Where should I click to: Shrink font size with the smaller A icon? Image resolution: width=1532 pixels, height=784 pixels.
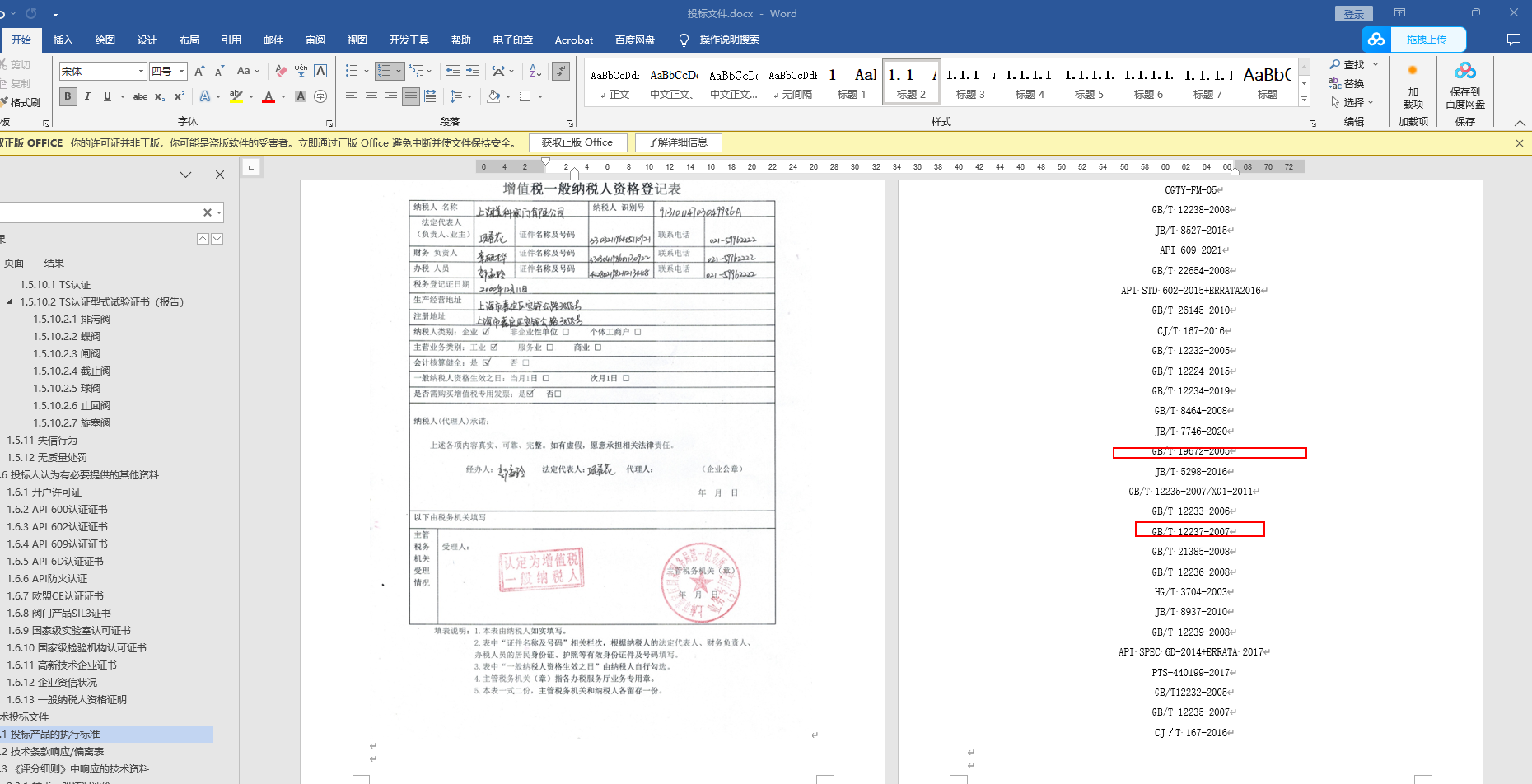point(219,72)
